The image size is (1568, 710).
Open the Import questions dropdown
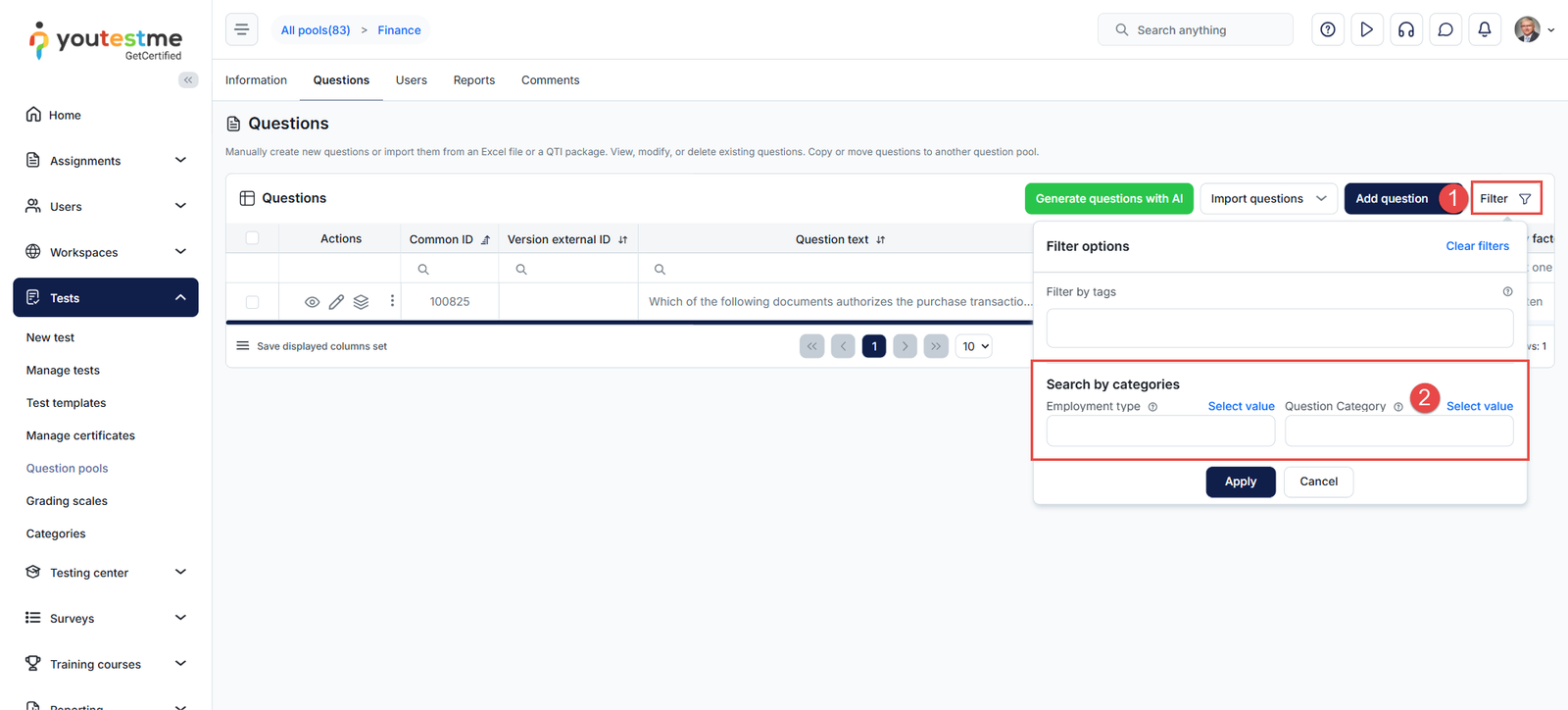click(1268, 198)
